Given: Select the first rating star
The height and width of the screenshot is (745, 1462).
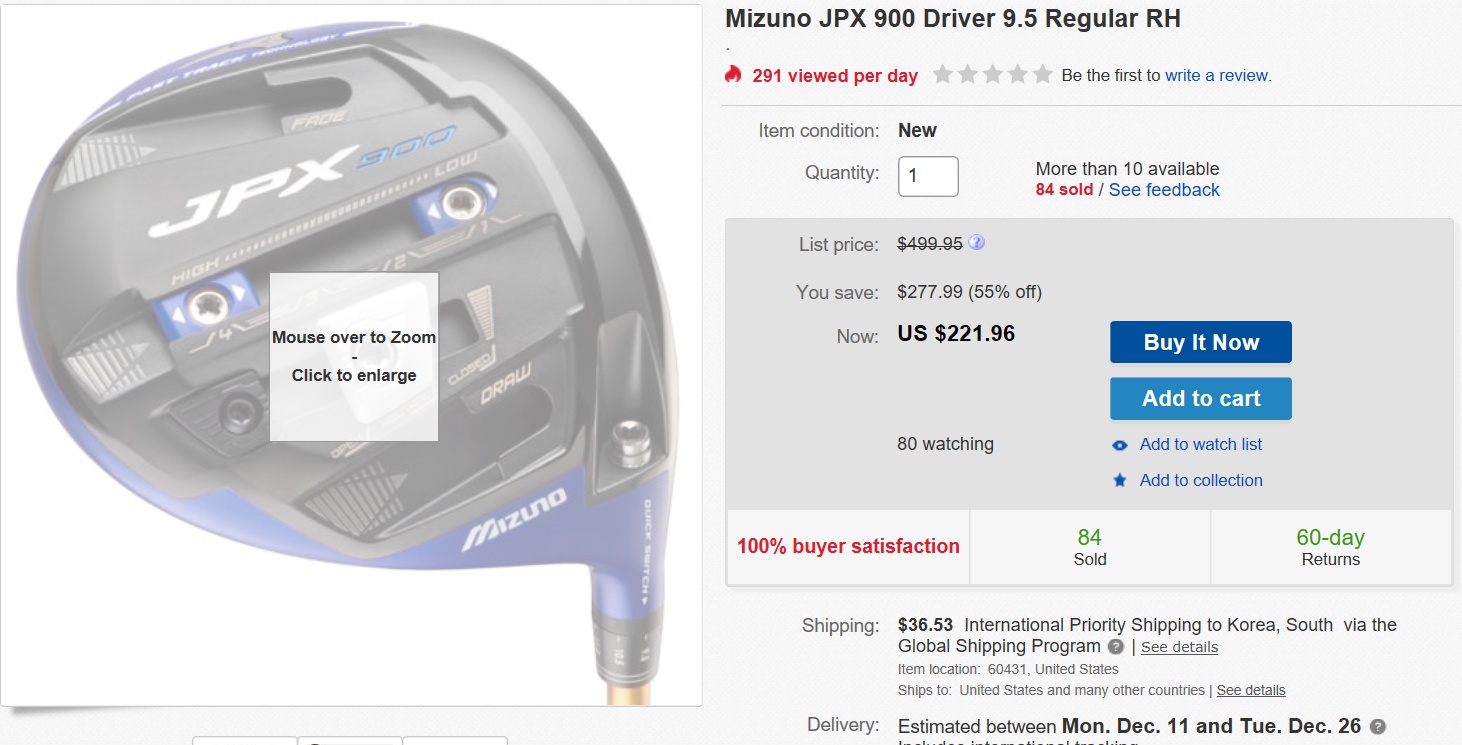Looking at the screenshot, I should (x=942, y=74).
